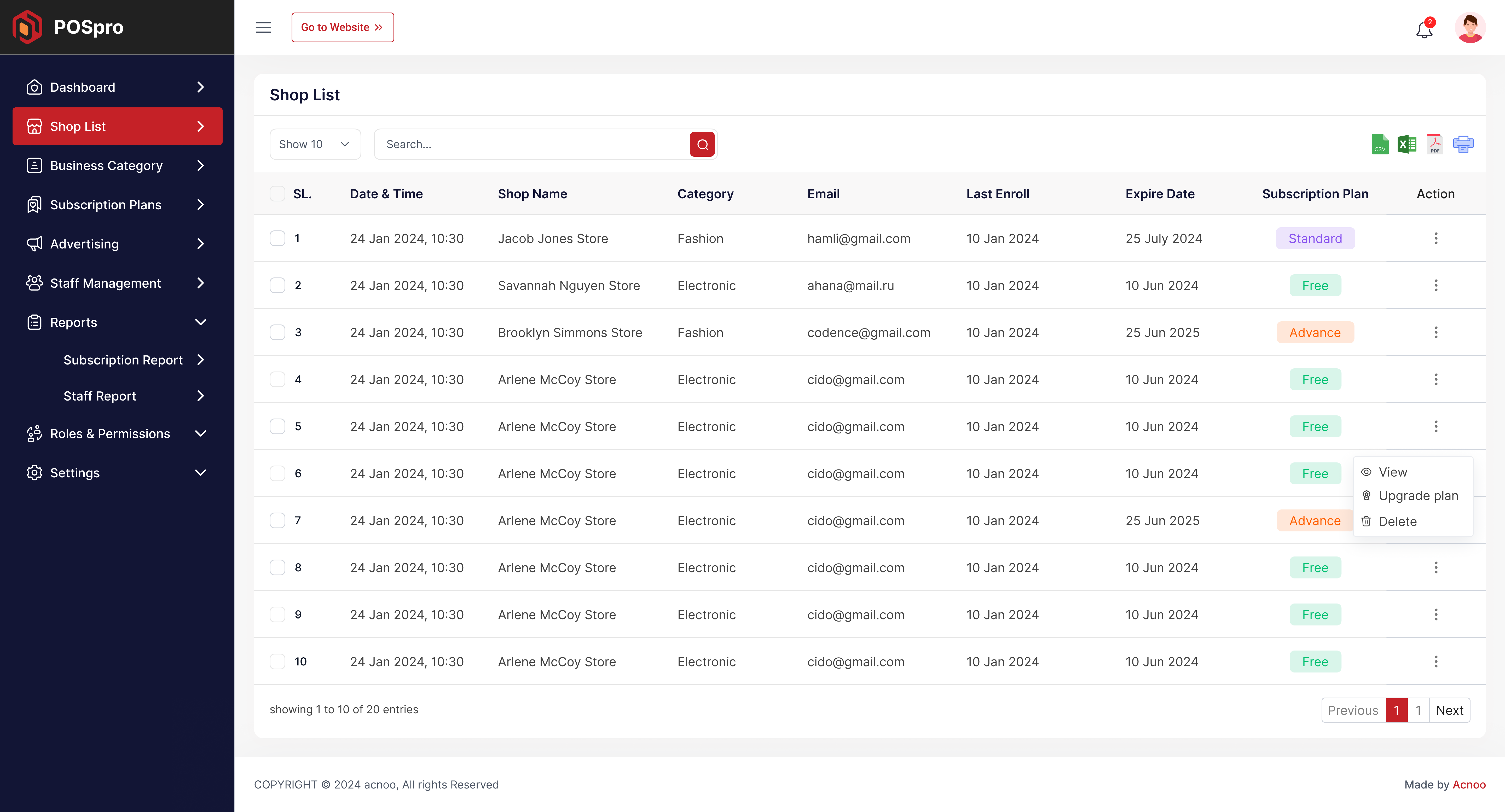The width and height of the screenshot is (1505, 812).
Task: Tick the checkbox for Brooklyn Simmons Store row
Action: [277, 332]
